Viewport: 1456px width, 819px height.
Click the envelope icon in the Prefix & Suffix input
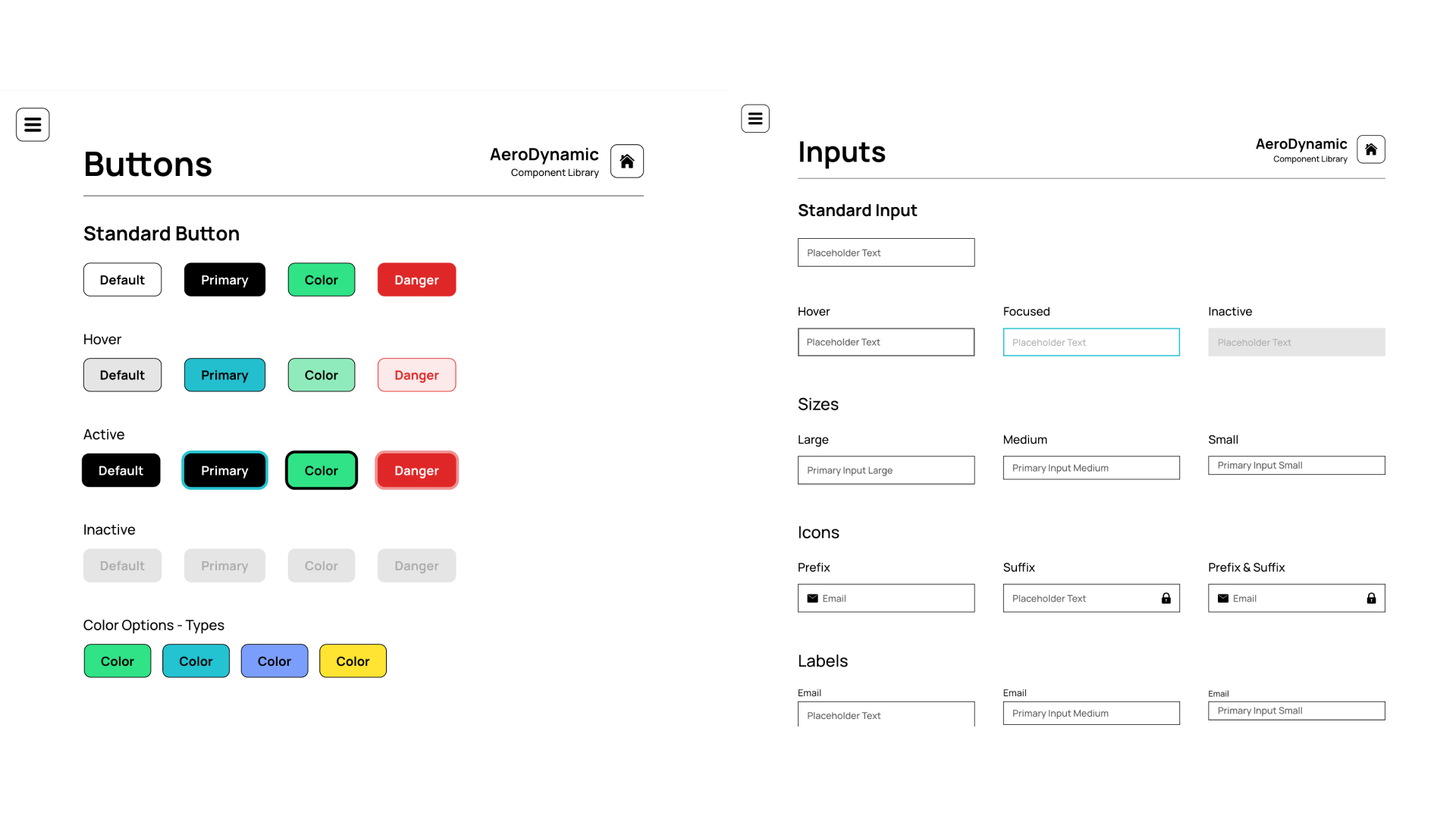[x=1223, y=598]
